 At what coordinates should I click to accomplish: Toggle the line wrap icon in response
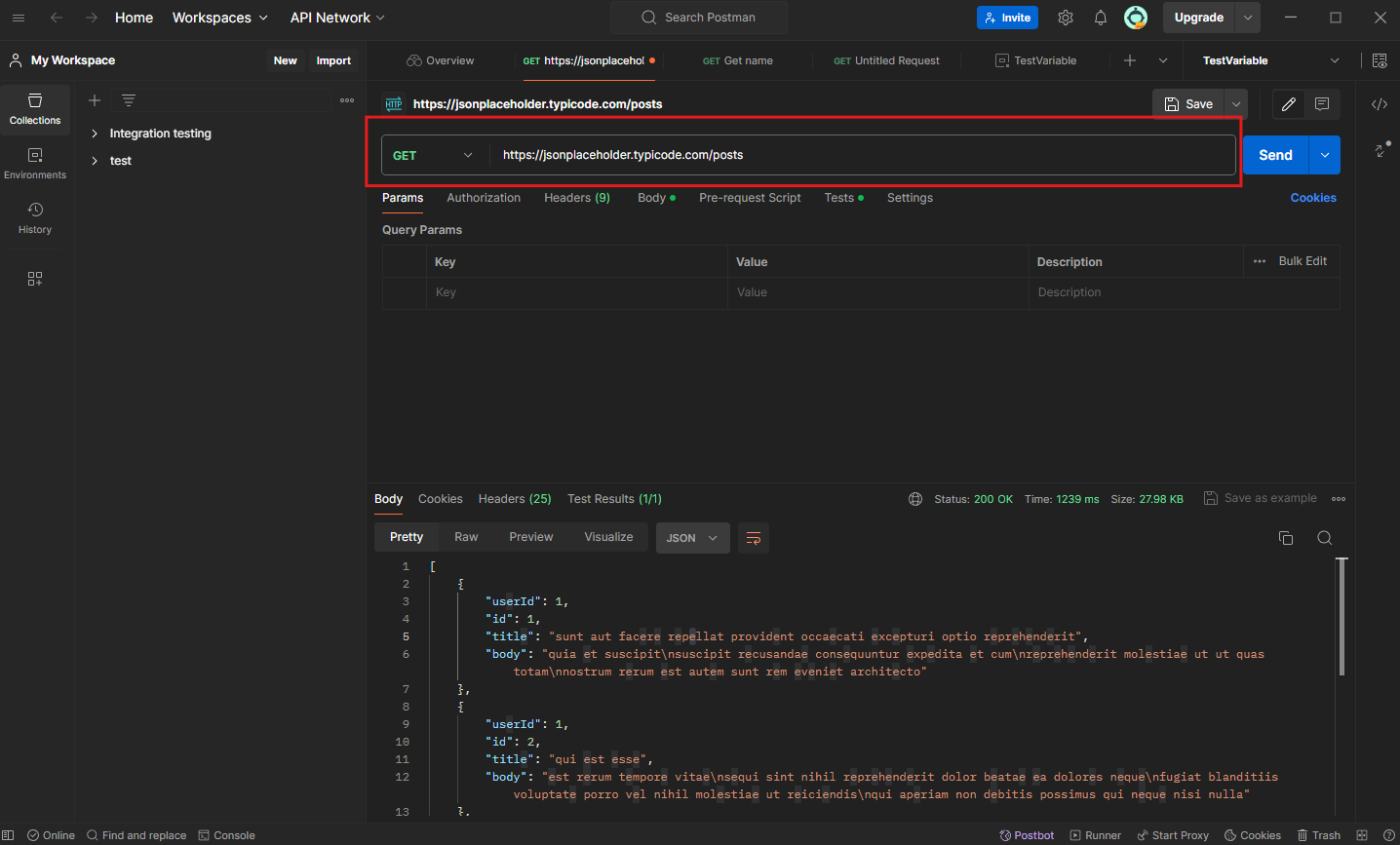[x=753, y=538]
